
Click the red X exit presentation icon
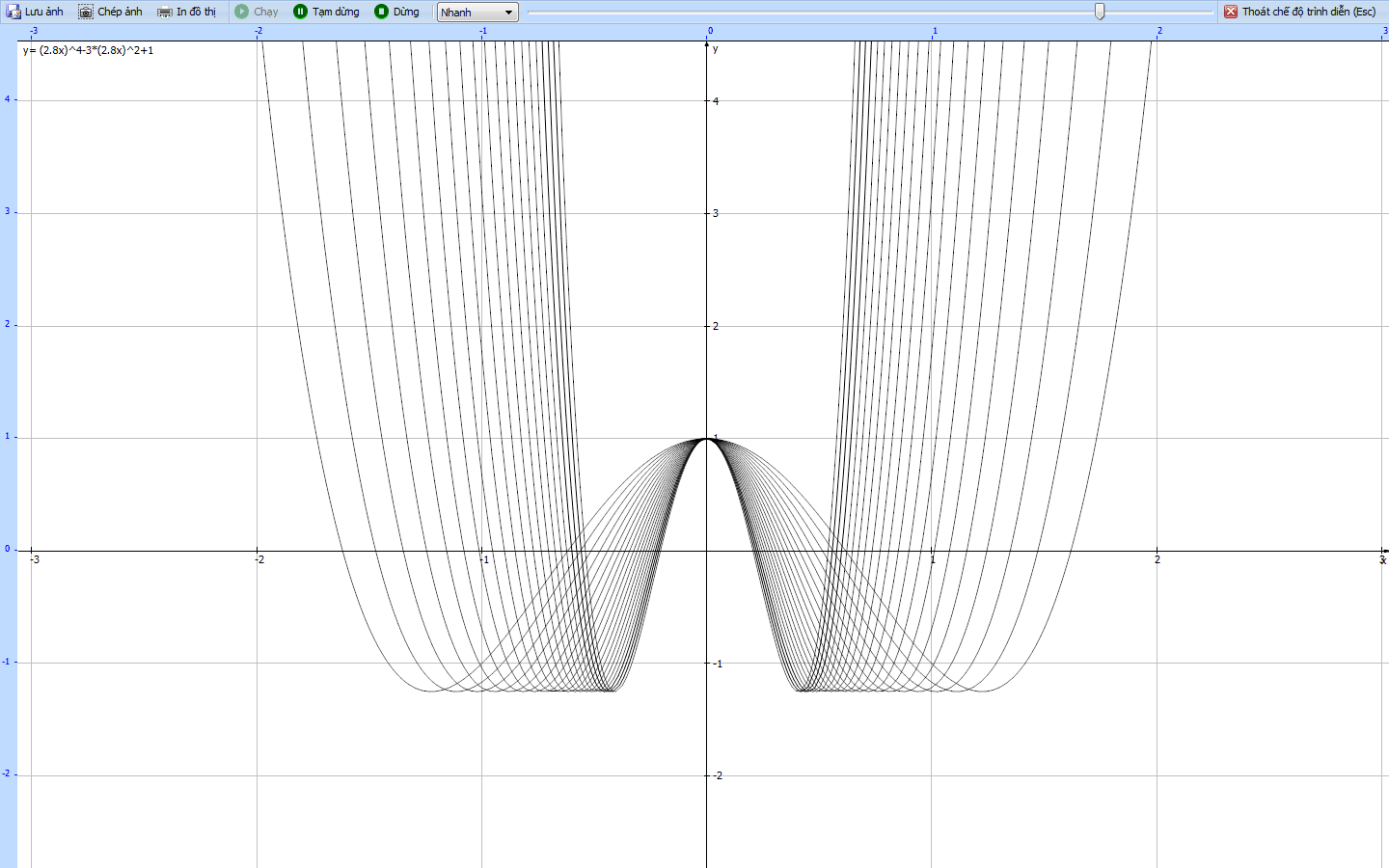coord(1231,12)
